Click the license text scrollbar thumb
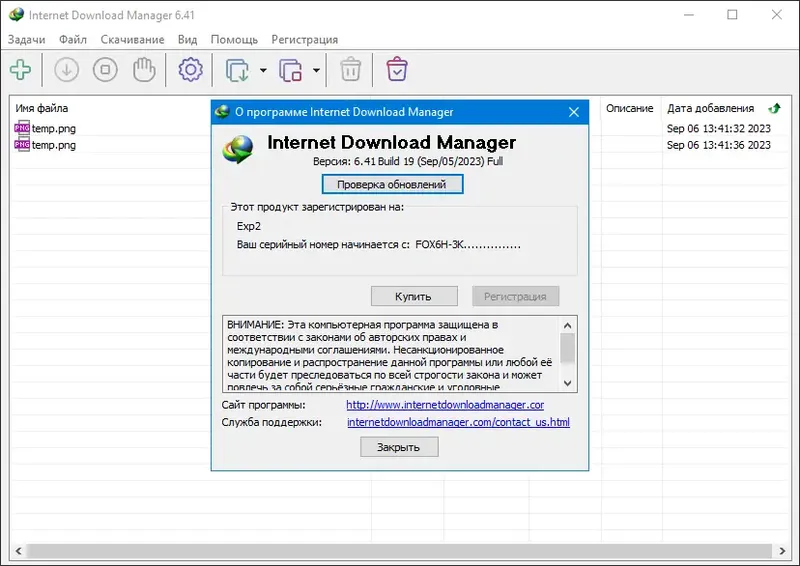This screenshot has width=800, height=566. point(568,348)
